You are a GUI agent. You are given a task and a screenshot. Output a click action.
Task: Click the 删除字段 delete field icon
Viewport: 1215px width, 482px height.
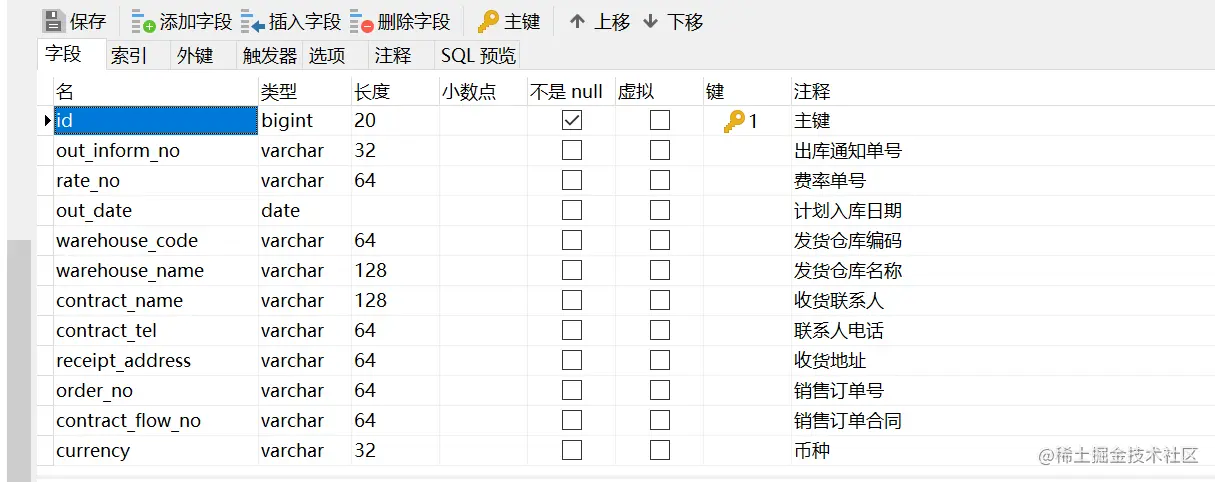362,21
